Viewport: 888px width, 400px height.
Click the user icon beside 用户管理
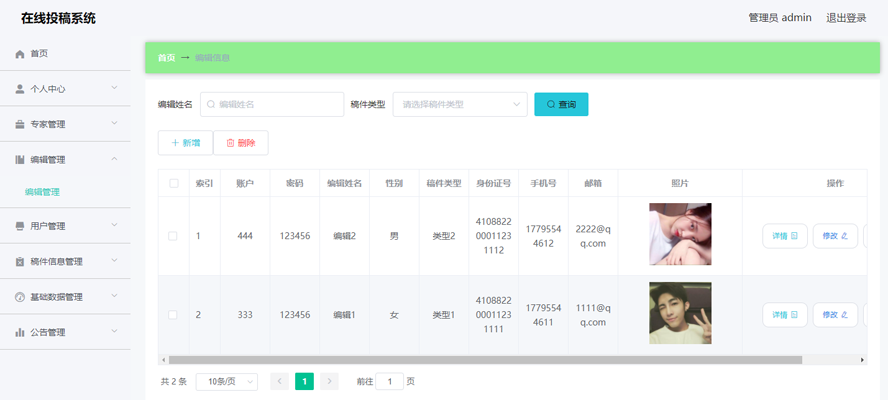(20, 226)
